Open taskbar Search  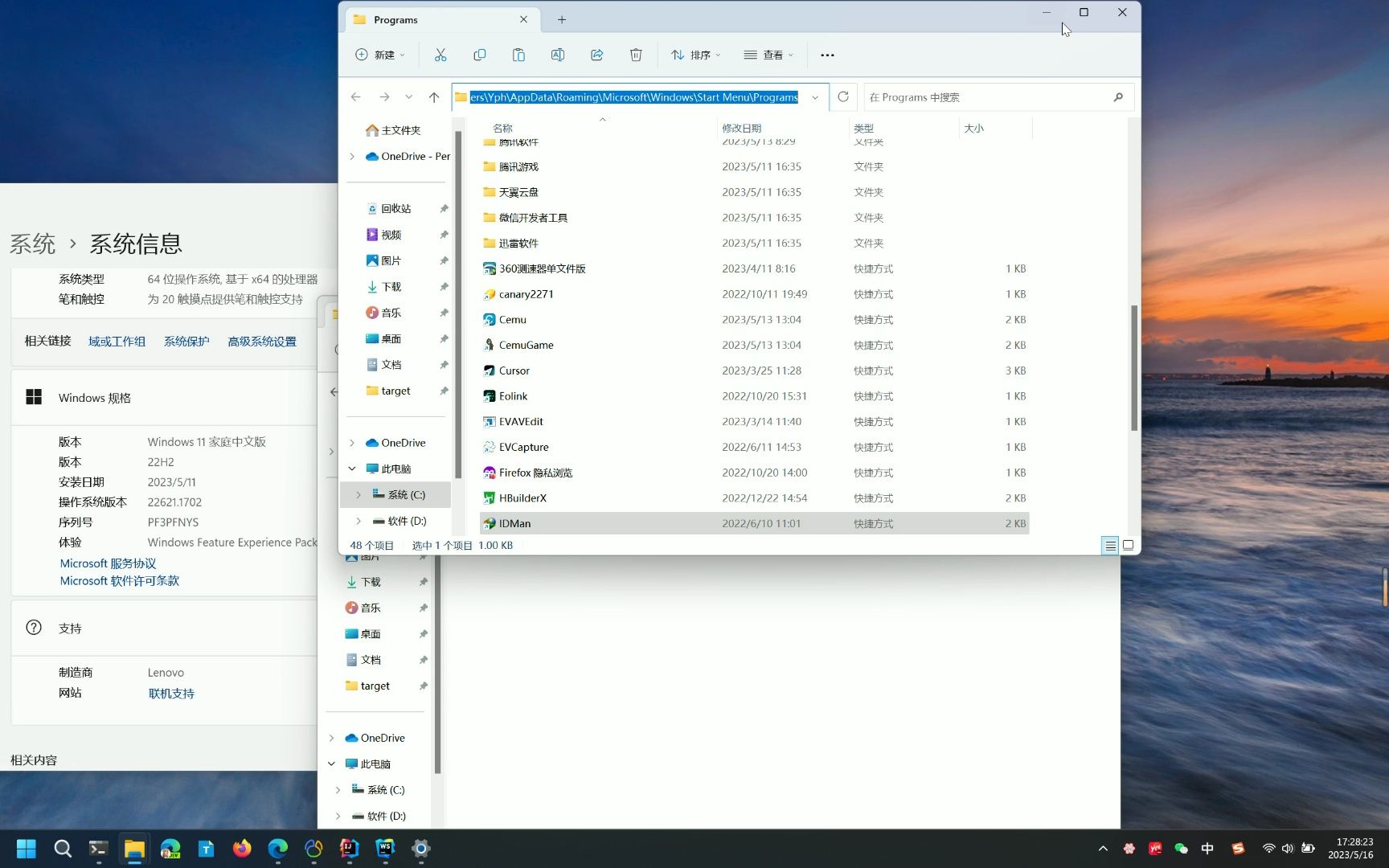pyautogui.click(x=63, y=849)
